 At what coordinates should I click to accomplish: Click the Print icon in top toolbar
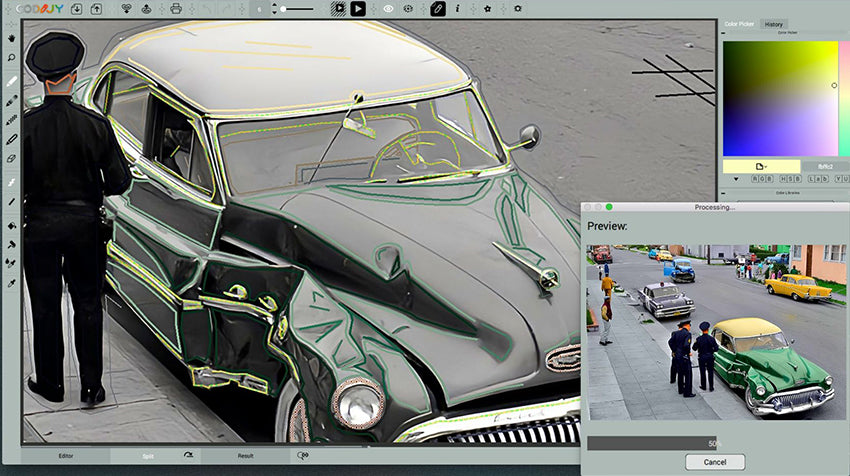[x=176, y=8]
